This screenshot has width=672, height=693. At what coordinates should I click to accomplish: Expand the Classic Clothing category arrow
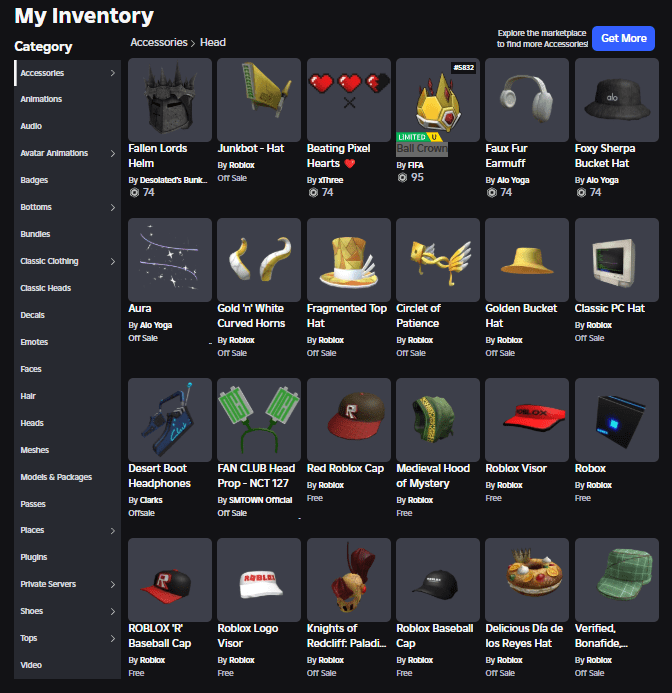pos(113,261)
